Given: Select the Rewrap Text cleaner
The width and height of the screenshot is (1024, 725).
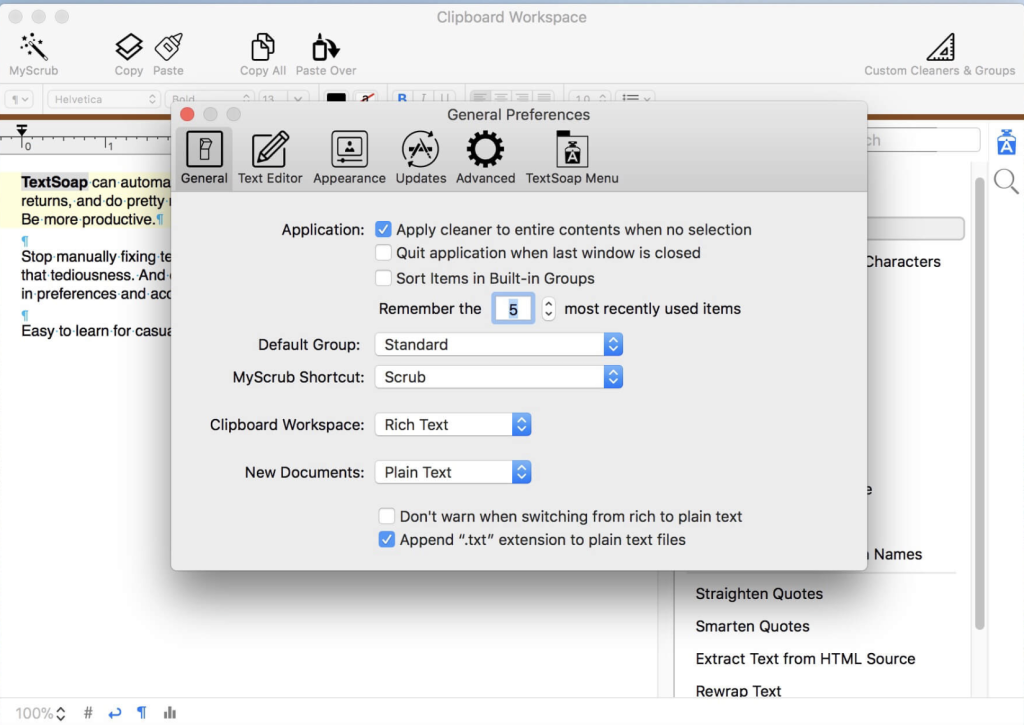Looking at the screenshot, I should pos(738,691).
